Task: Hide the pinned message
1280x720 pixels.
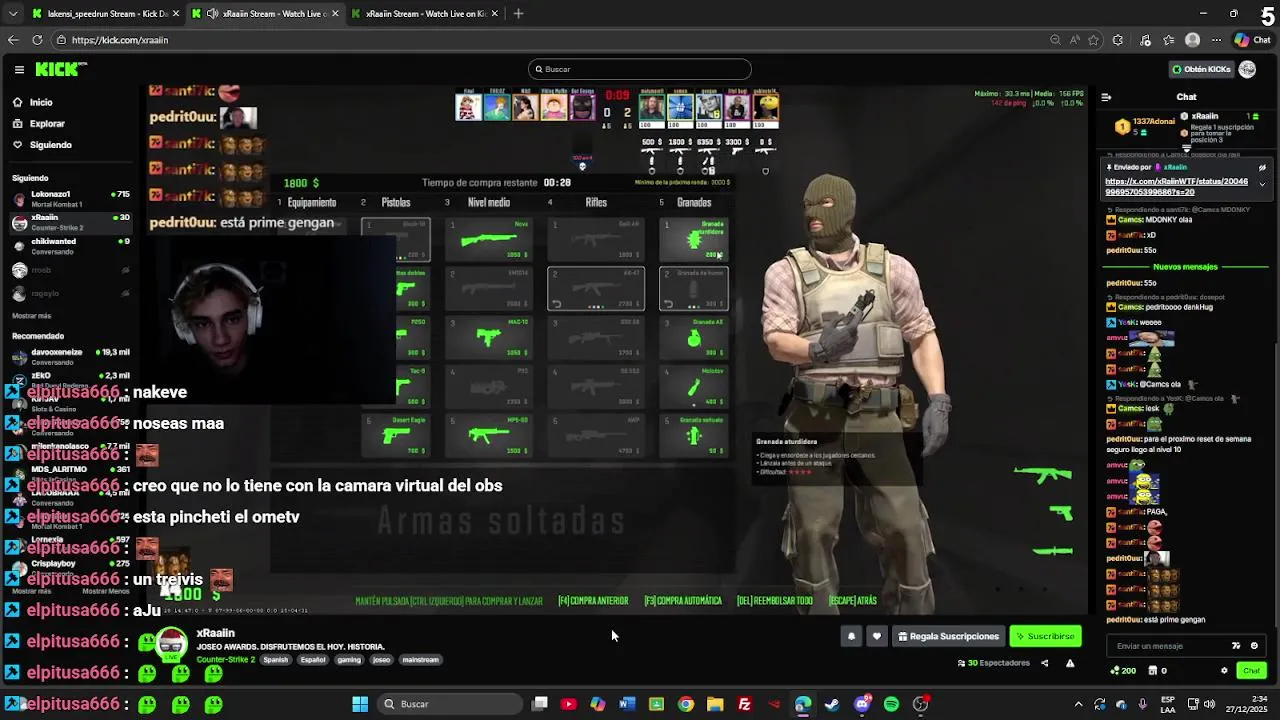Action: 1262,168
